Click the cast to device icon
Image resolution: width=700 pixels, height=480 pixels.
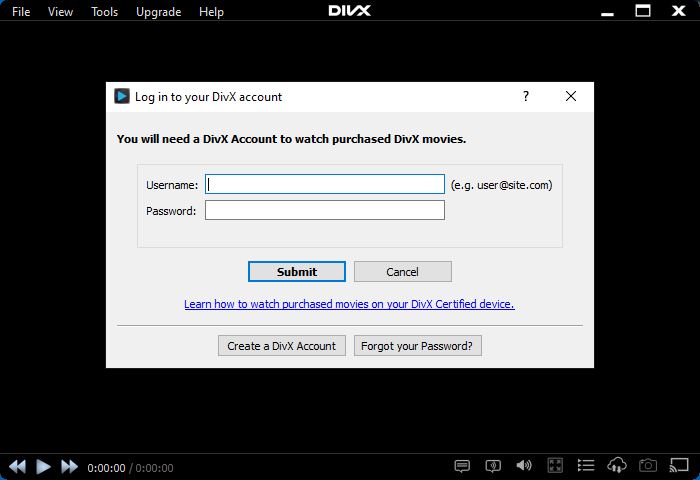pyautogui.click(x=679, y=465)
